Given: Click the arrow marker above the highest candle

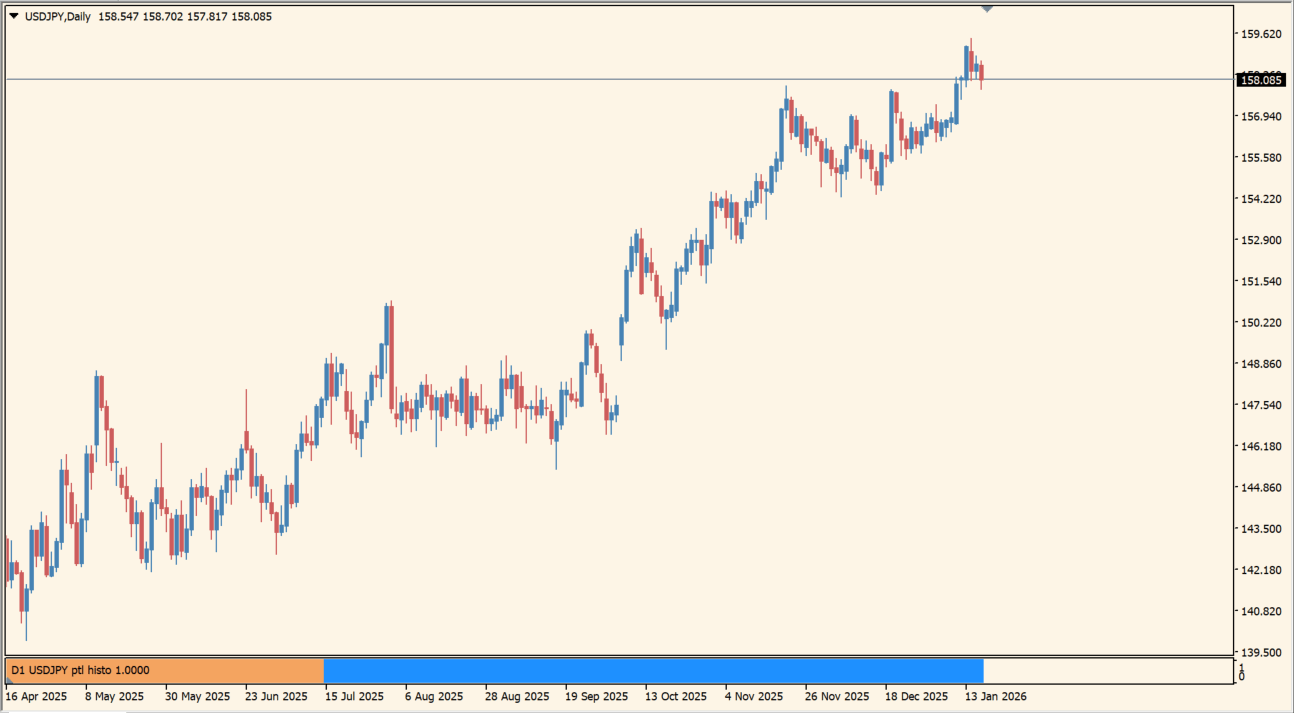Looking at the screenshot, I should click(989, 8).
